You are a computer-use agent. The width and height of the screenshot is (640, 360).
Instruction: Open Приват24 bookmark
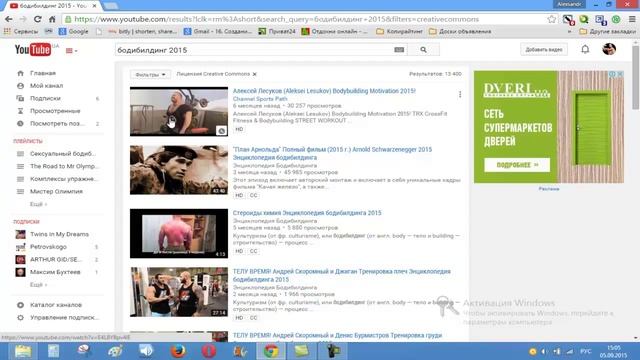277,31
